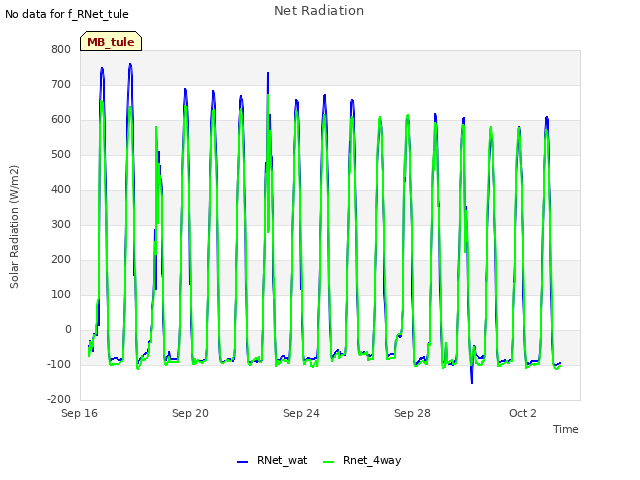Click the Sep 16 x-axis tick label
The height and width of the screenshot is (480, 640).
(x=79, y=413)
